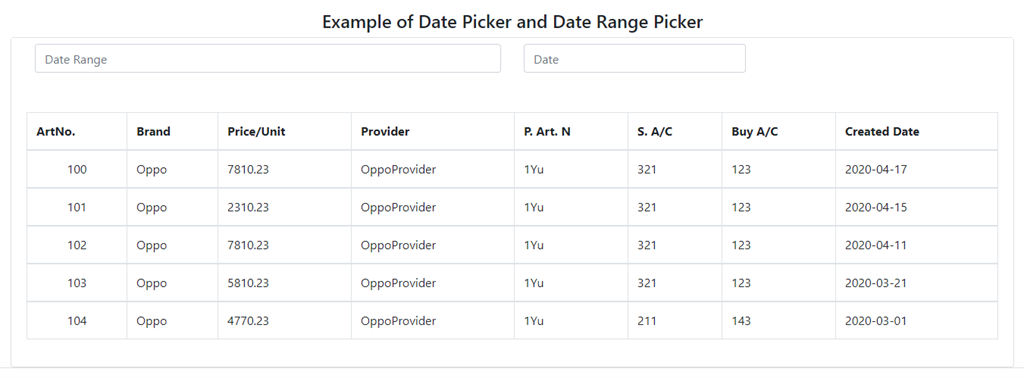1024x378 pixels.
Task: Click the 4770.23 price cell
Action: pos(285,321)
